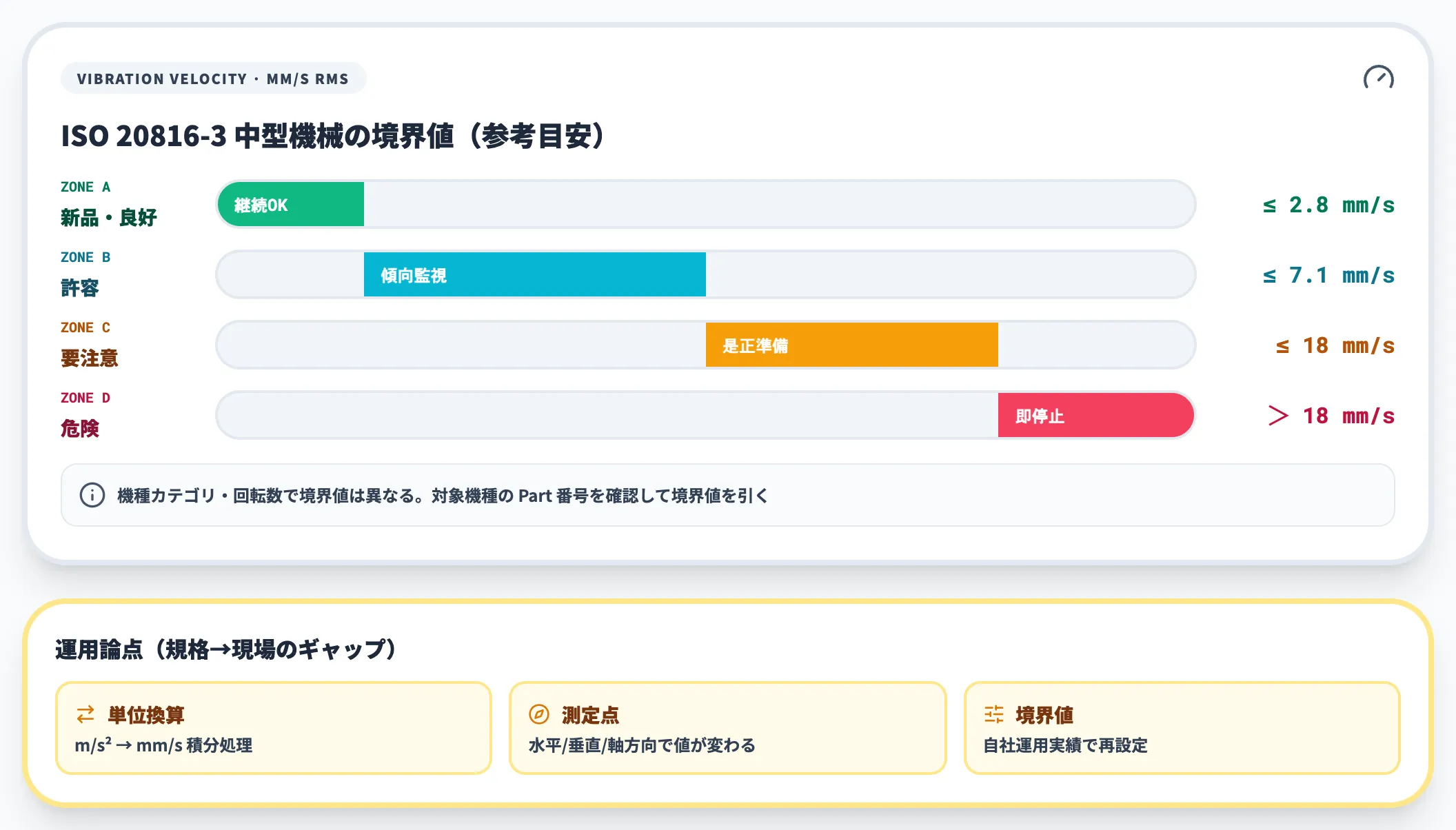This screenshot has width=1456, height=830.
Task: Click the gauge icon at top right
Action: pos(1378,78)
